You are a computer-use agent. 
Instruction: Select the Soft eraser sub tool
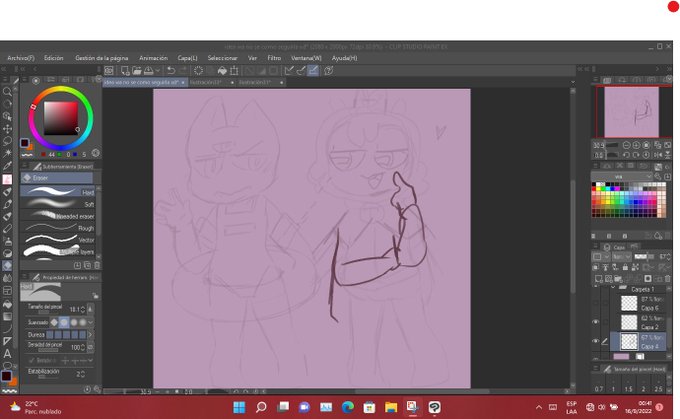(58, 203)
